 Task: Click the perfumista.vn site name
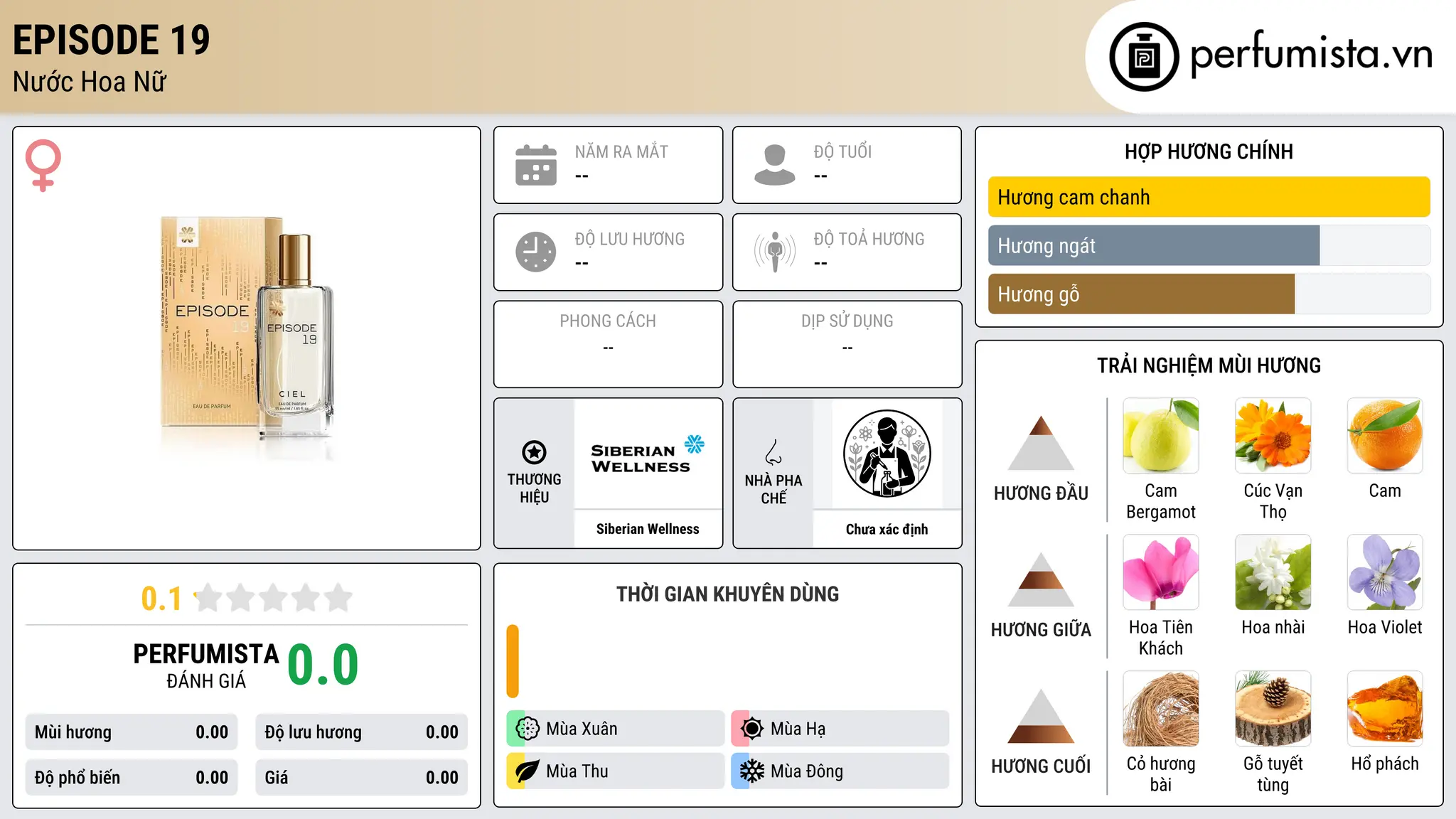click(x=1311, y=54)
